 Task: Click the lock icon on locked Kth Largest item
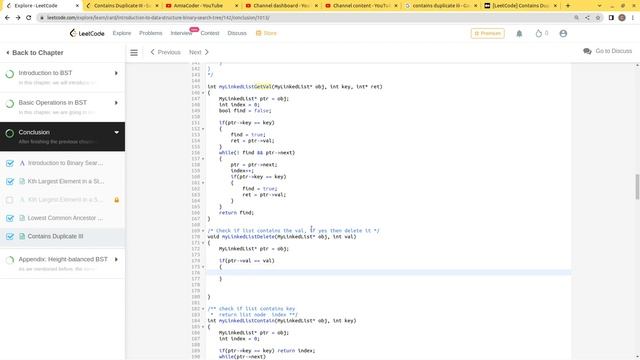[x=117, y=200]
